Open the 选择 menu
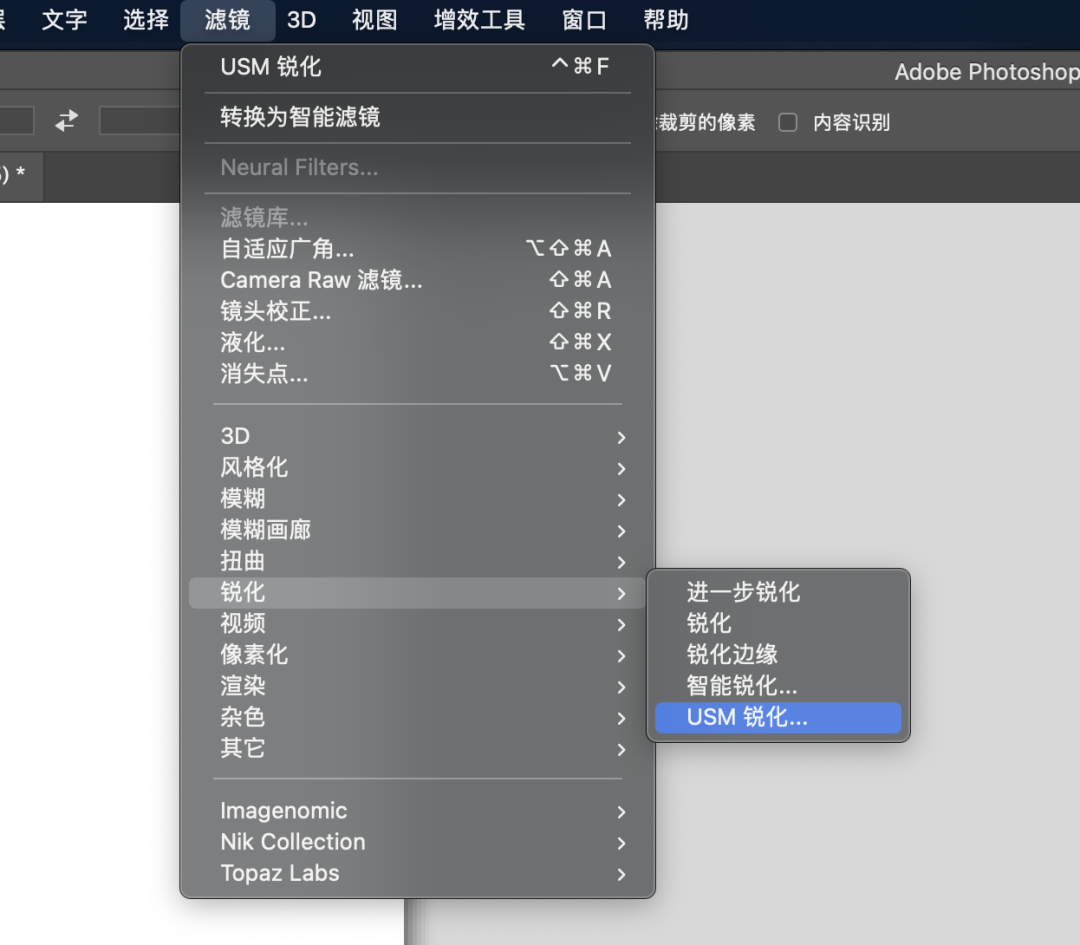 click(146, 19)
